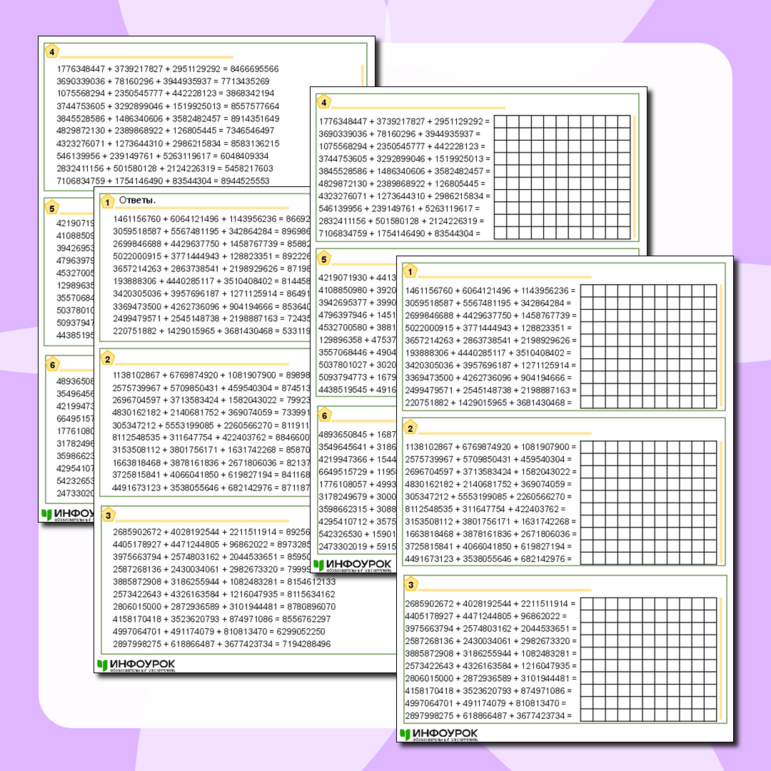
Task: Select the calculation grid in front worksheet section 2
Action: (x=648, y=503)
